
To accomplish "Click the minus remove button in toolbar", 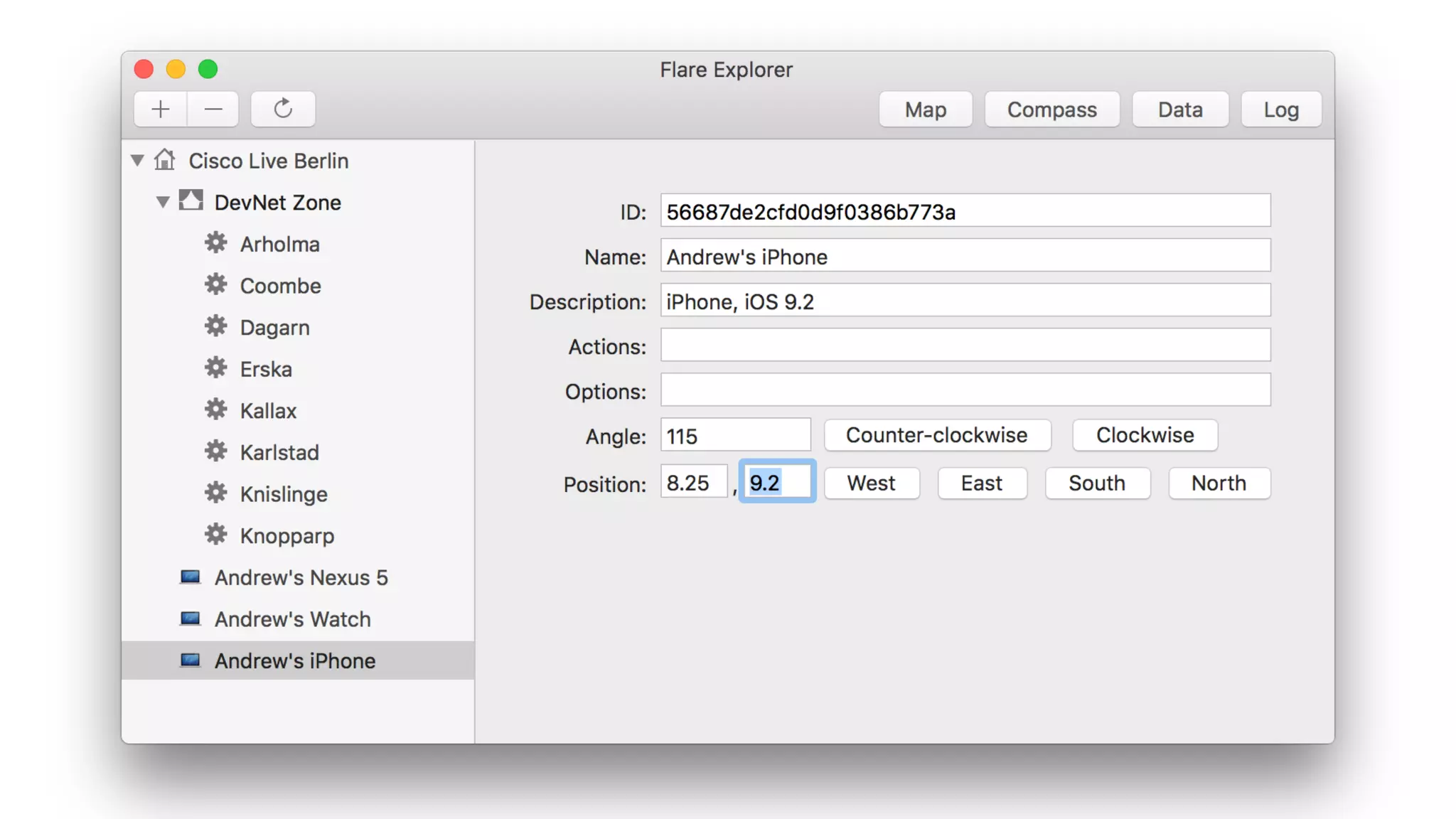I will click(213, 109).
